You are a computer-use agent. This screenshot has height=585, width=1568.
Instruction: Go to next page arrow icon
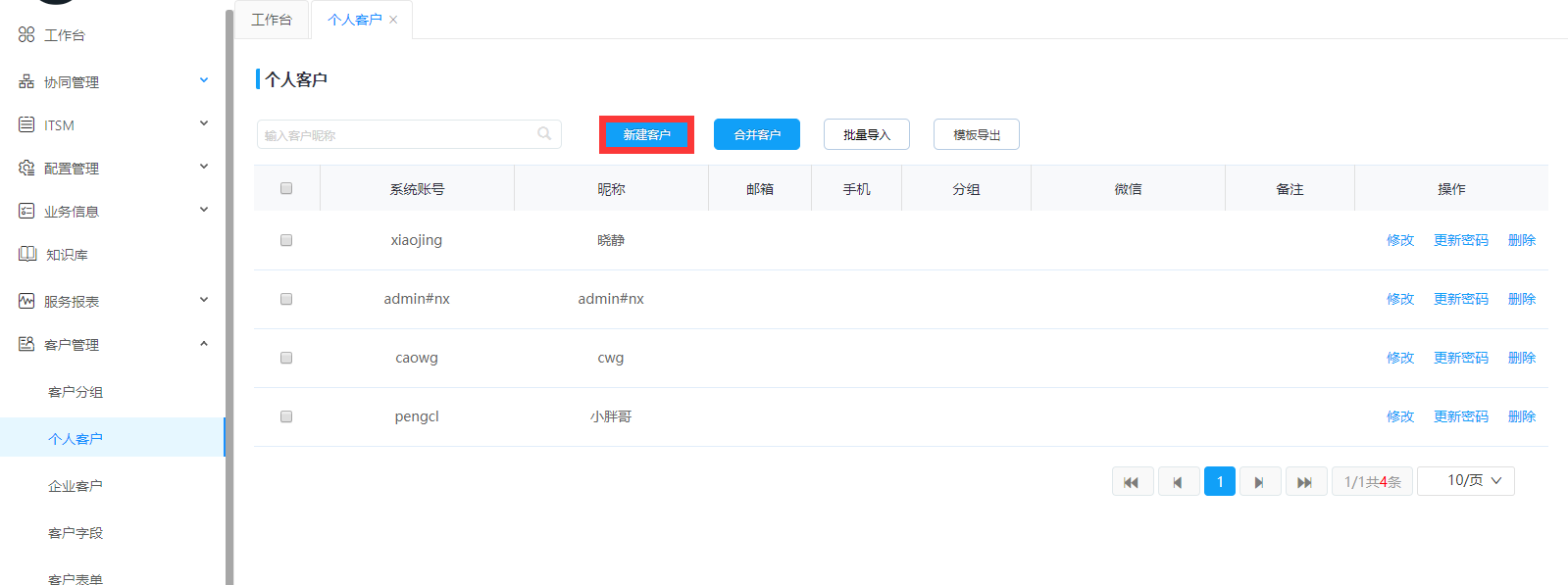coord(1259,482)
